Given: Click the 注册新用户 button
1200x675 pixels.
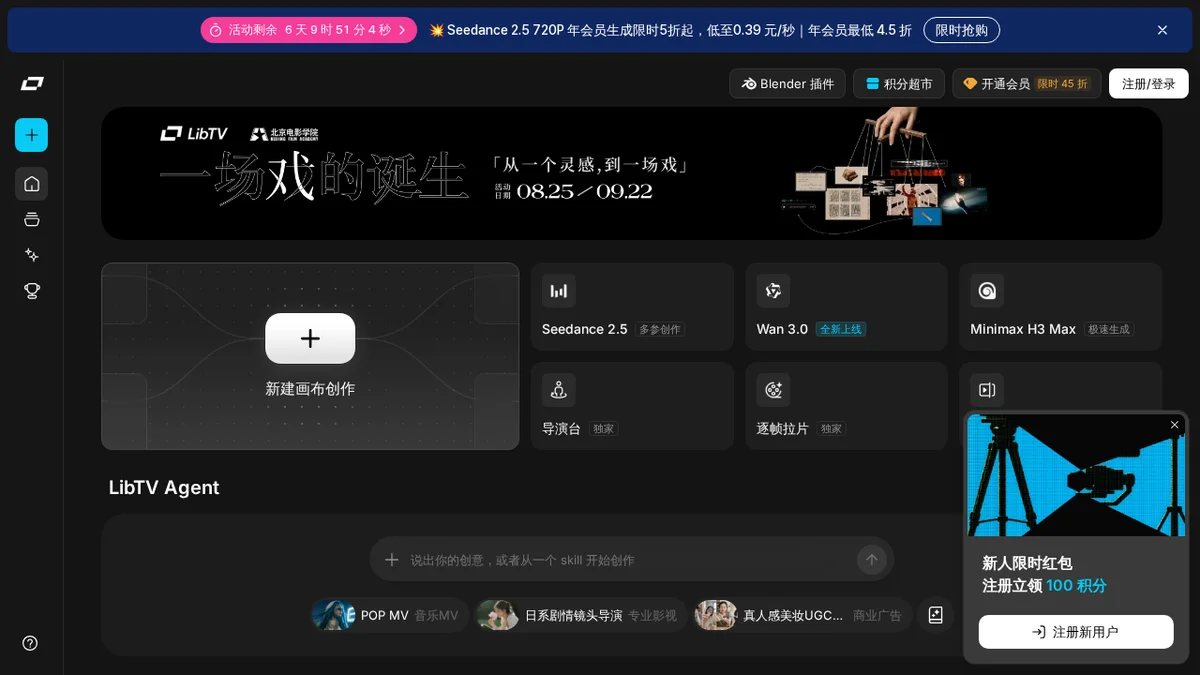Looking at the screenshot, I should (x=1076, y=632).
